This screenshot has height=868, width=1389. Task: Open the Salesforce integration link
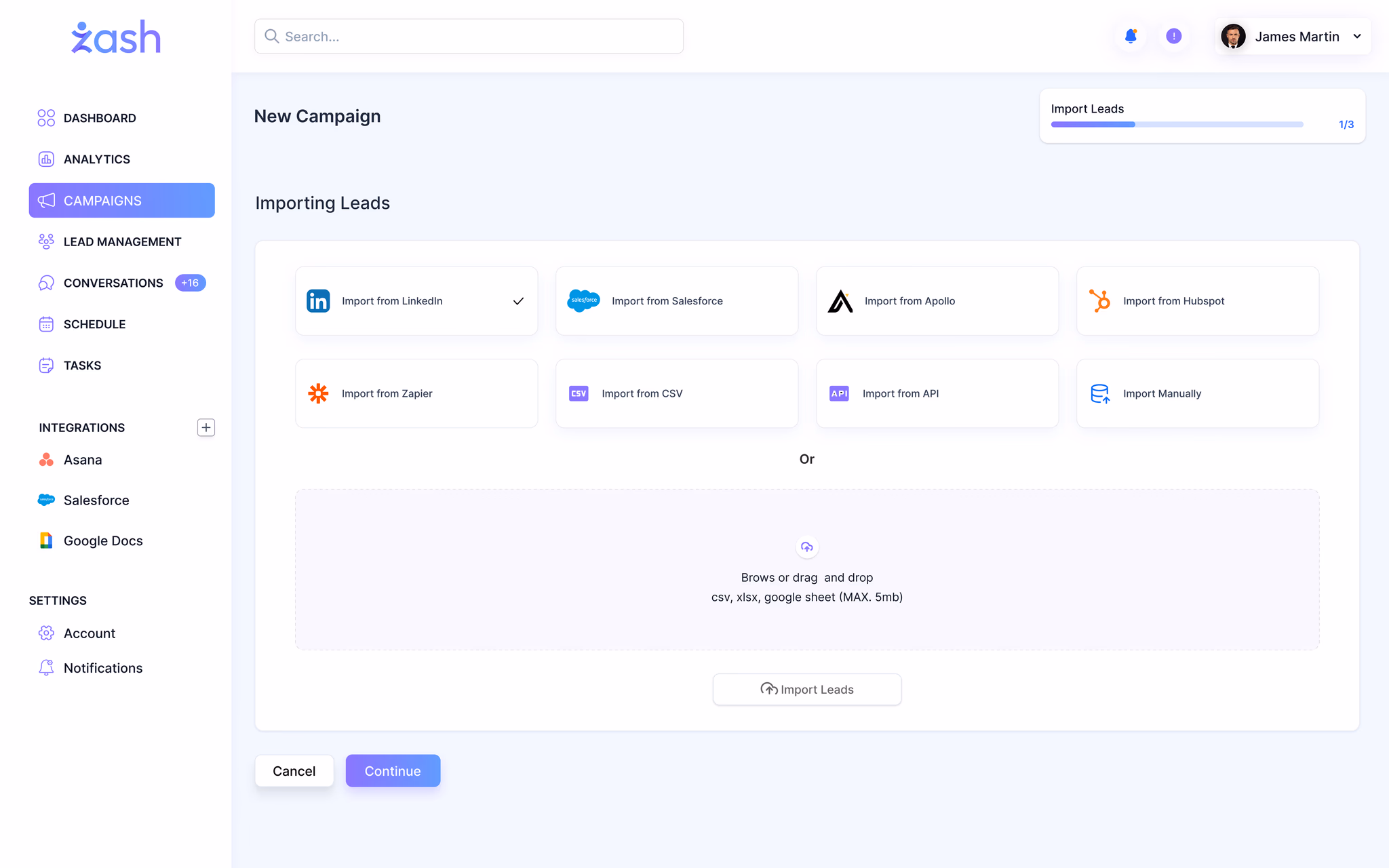coord(96,500)
